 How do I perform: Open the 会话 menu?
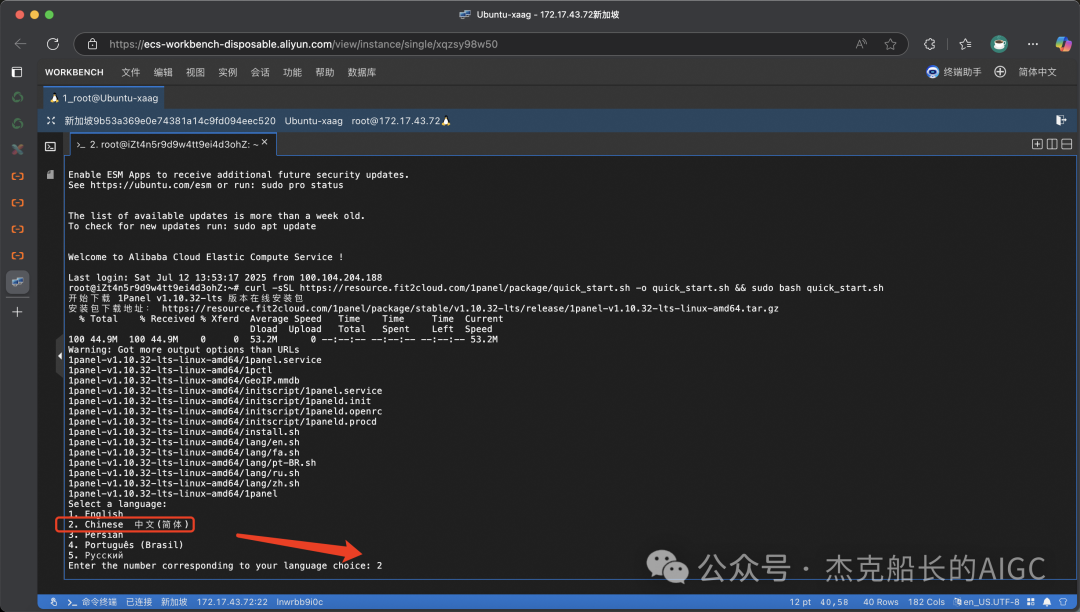260,72
